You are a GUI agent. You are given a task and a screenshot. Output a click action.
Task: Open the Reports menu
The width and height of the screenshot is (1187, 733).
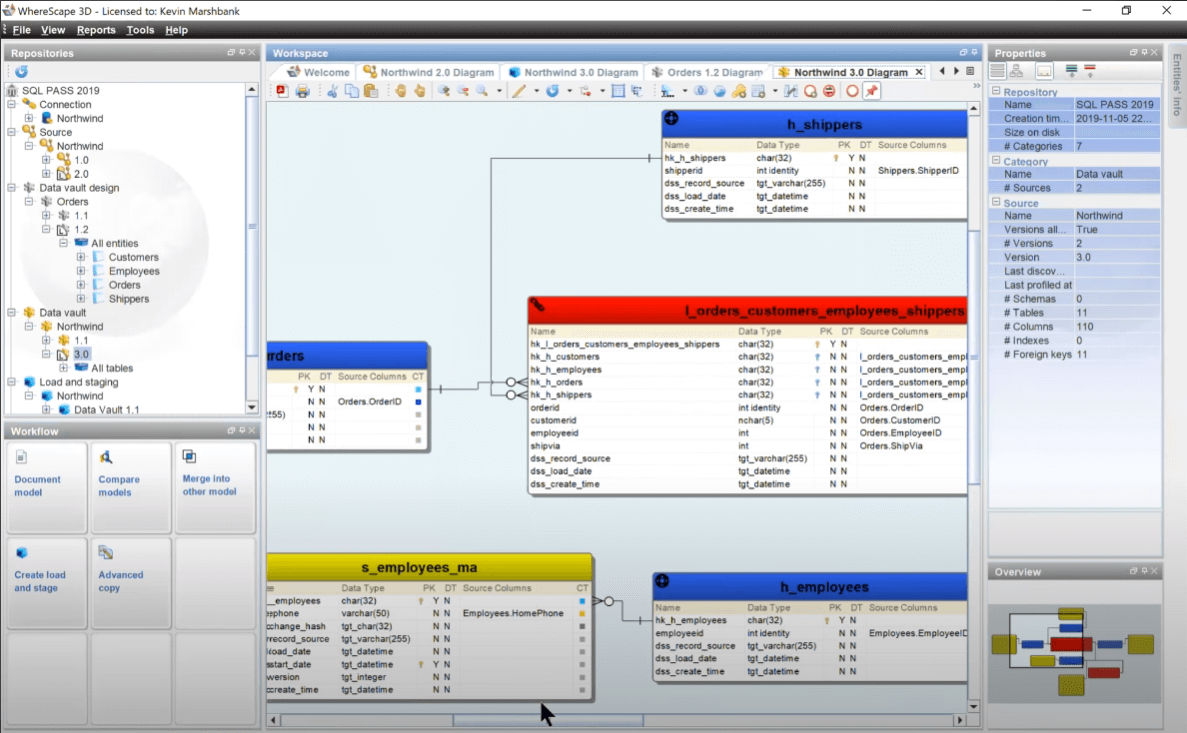[x=96, y=30]
